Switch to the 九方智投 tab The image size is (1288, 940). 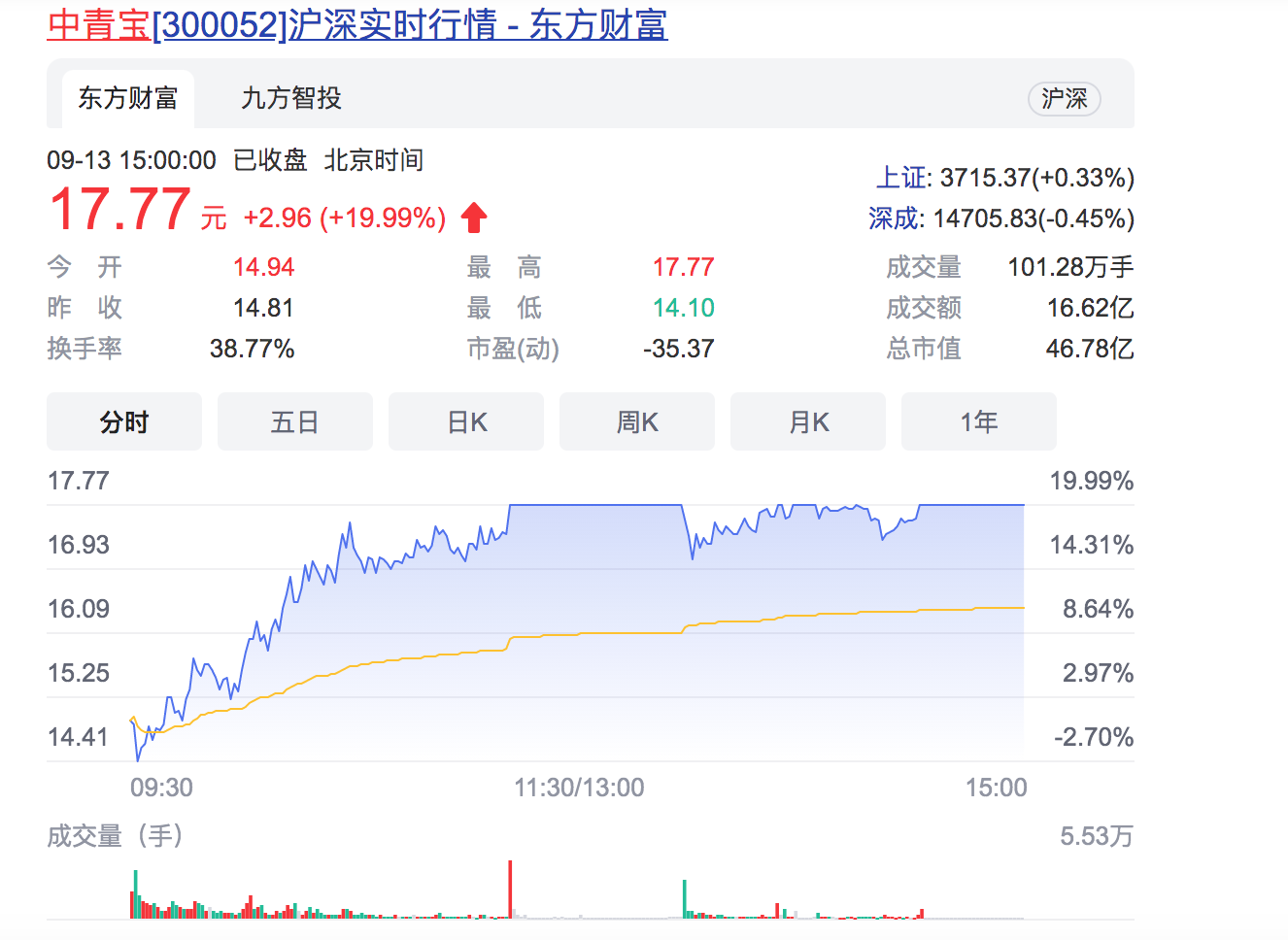tap(291, 98)
